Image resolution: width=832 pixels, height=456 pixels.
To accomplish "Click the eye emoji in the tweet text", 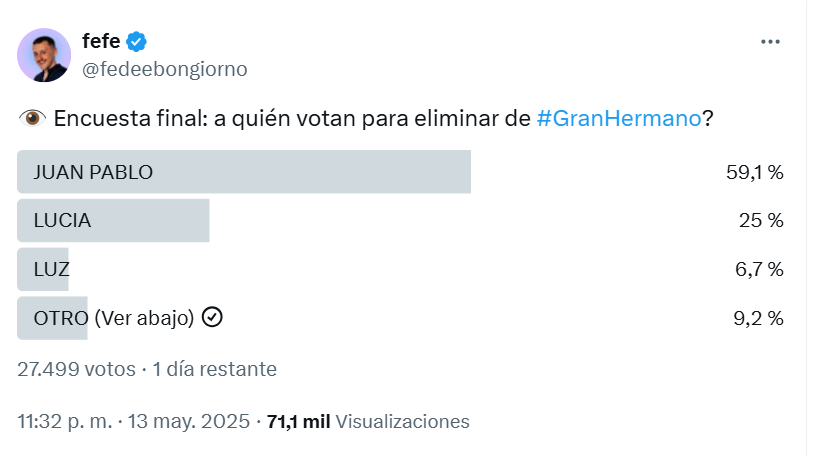I will (32, 118).
